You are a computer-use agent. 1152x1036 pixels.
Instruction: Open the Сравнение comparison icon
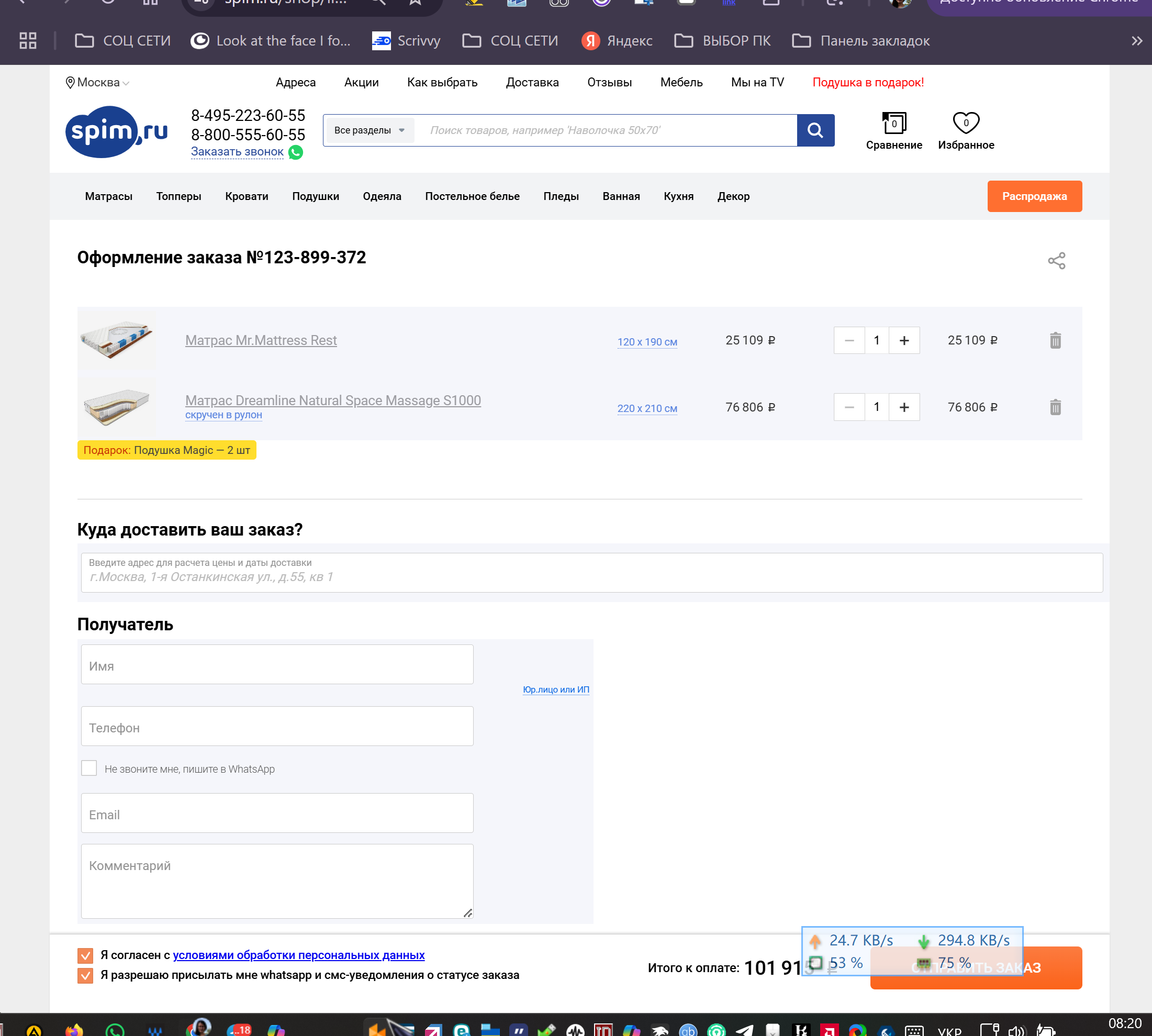point(893,123)
